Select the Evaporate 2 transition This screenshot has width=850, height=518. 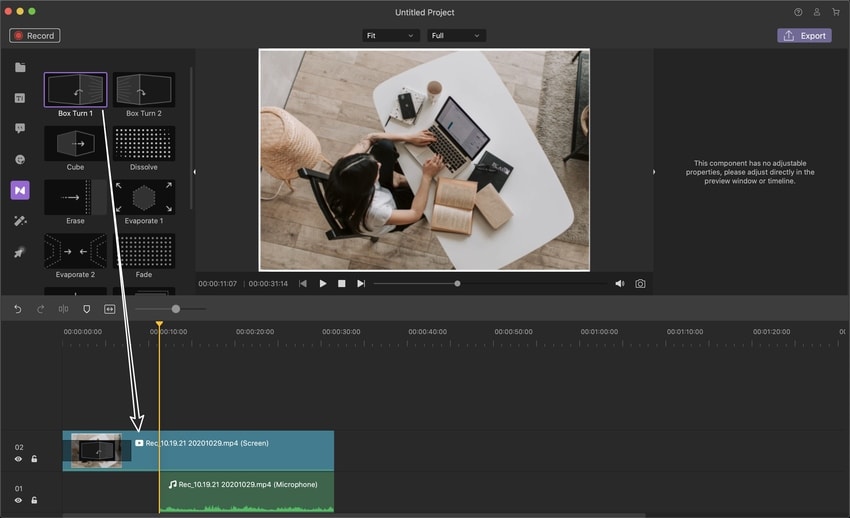[x=75, y=251]
